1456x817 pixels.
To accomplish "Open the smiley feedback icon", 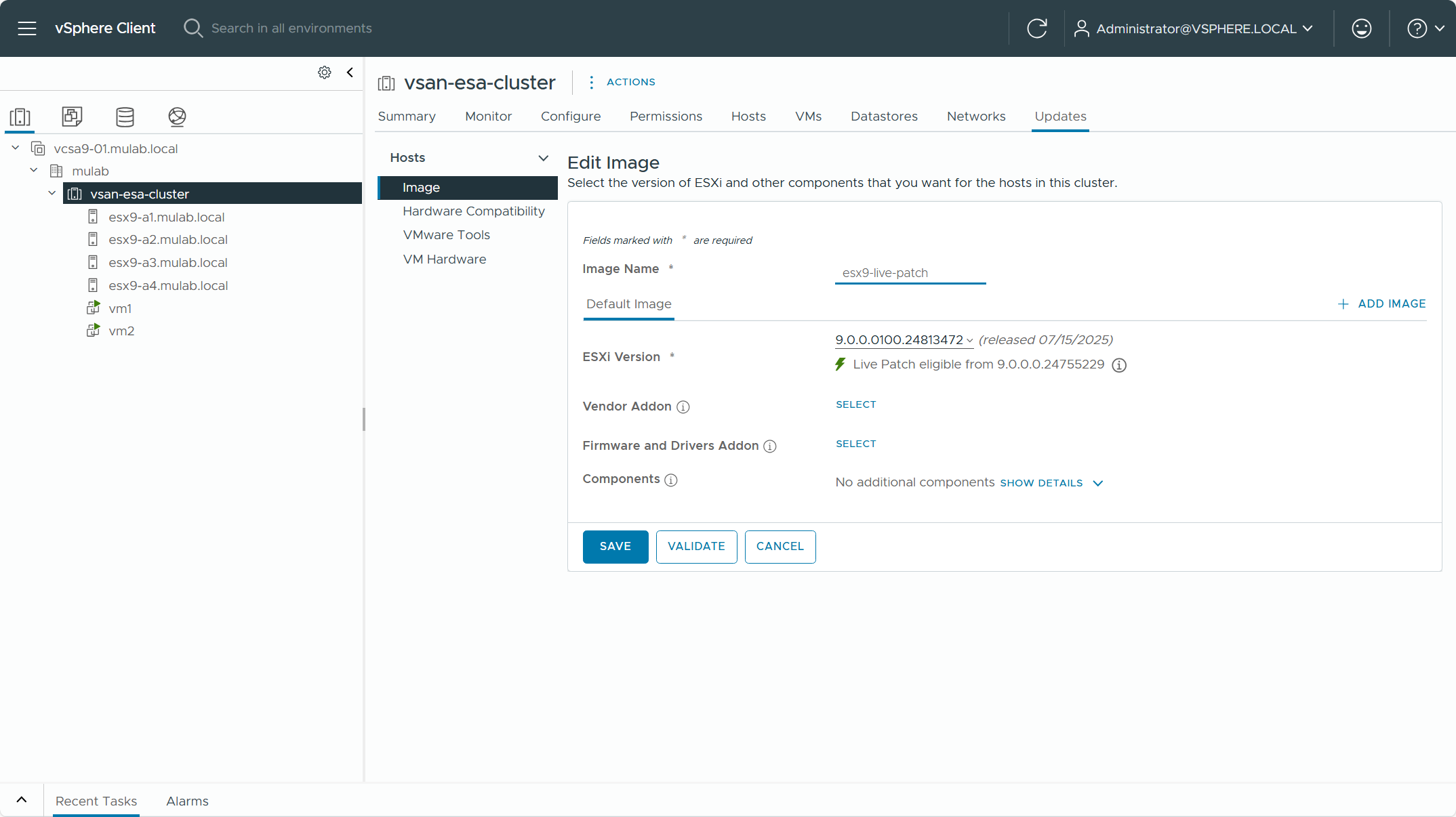I will [1361, 28].
